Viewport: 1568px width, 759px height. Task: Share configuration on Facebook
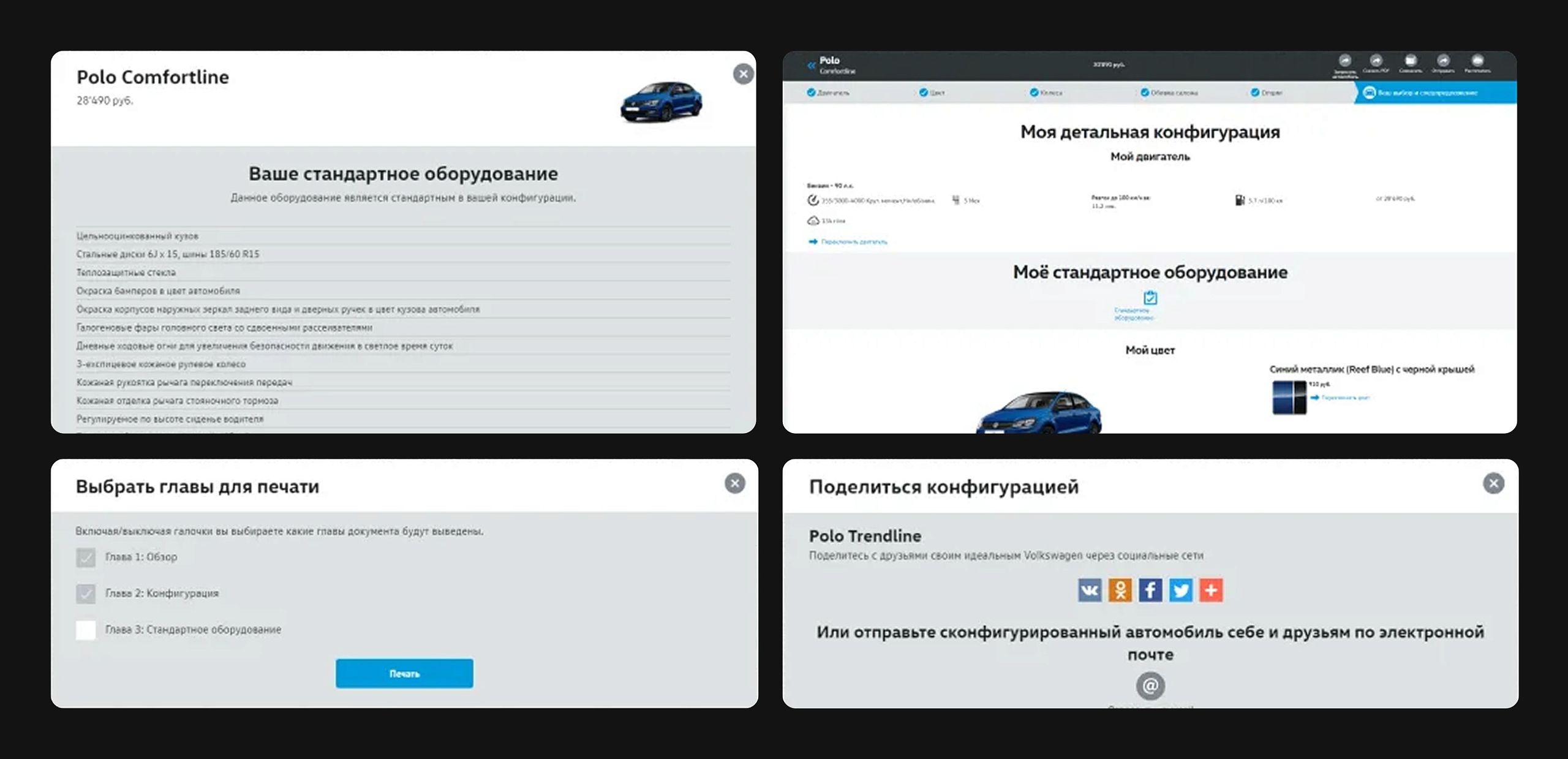pyautogui.click(x=1150, y=591)
